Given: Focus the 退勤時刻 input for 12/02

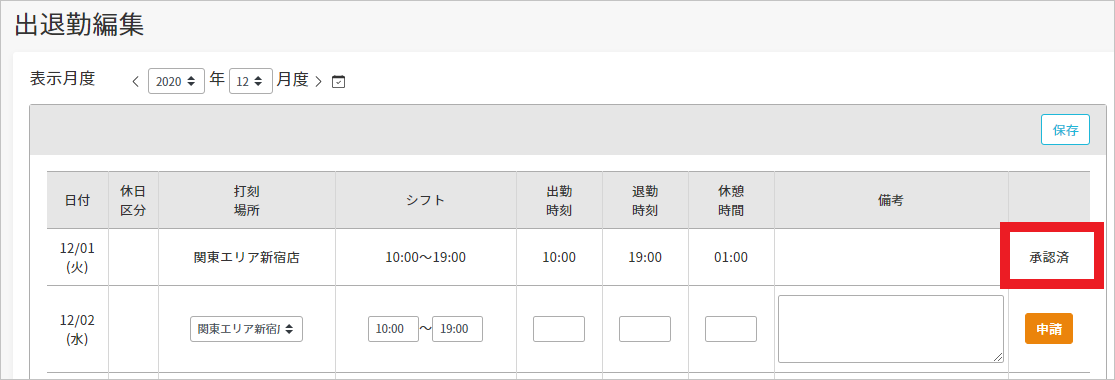Looking at the screenshot, I should tap(645, 329).
